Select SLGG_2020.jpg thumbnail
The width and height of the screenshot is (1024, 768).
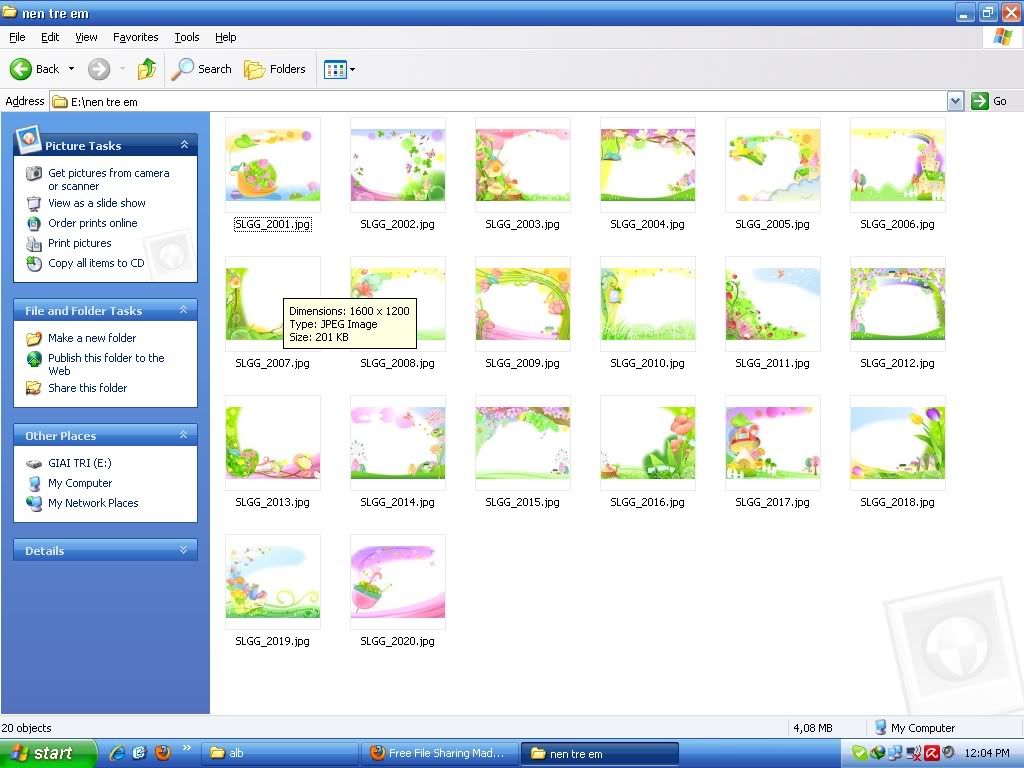coord(398,582)
